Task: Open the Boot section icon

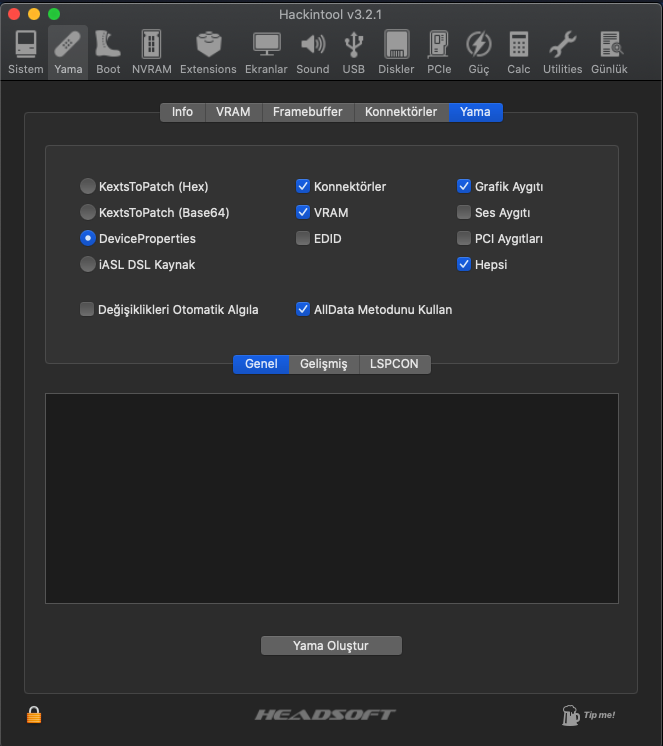Action: 108,52
